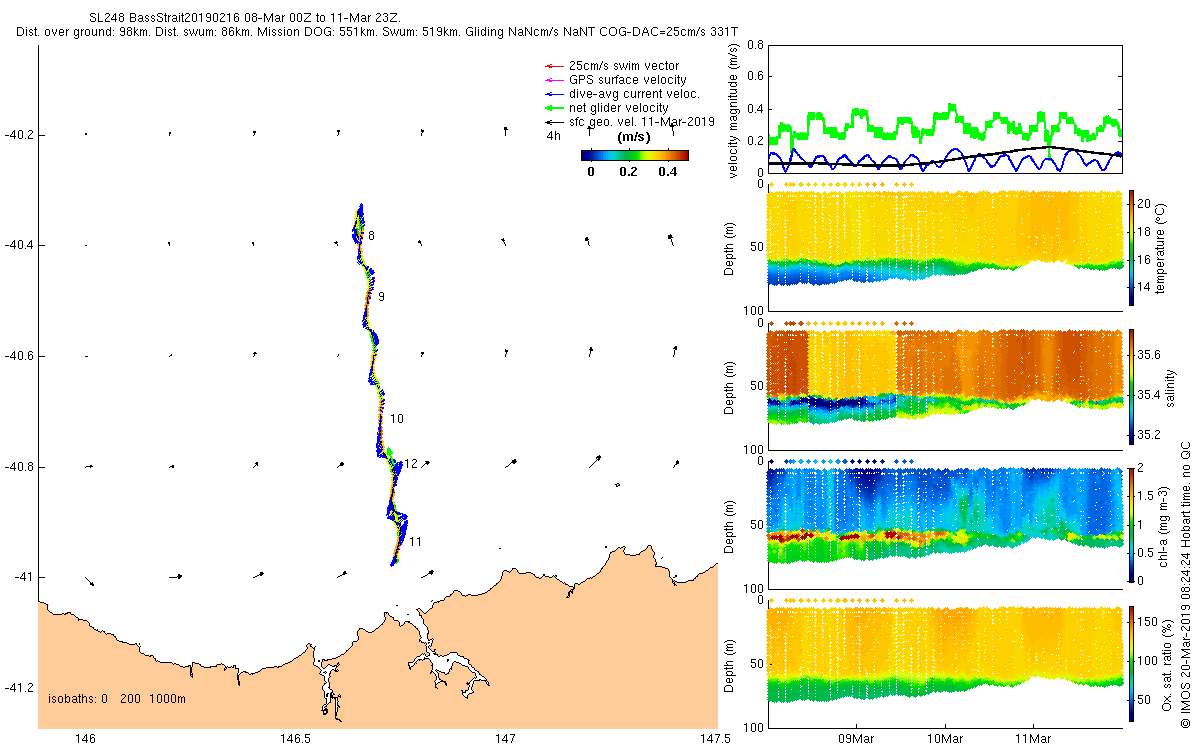1200x750 pixels.
Task: Click the '-40.8' latitude tick label
Action: click(x=19, y=467)
